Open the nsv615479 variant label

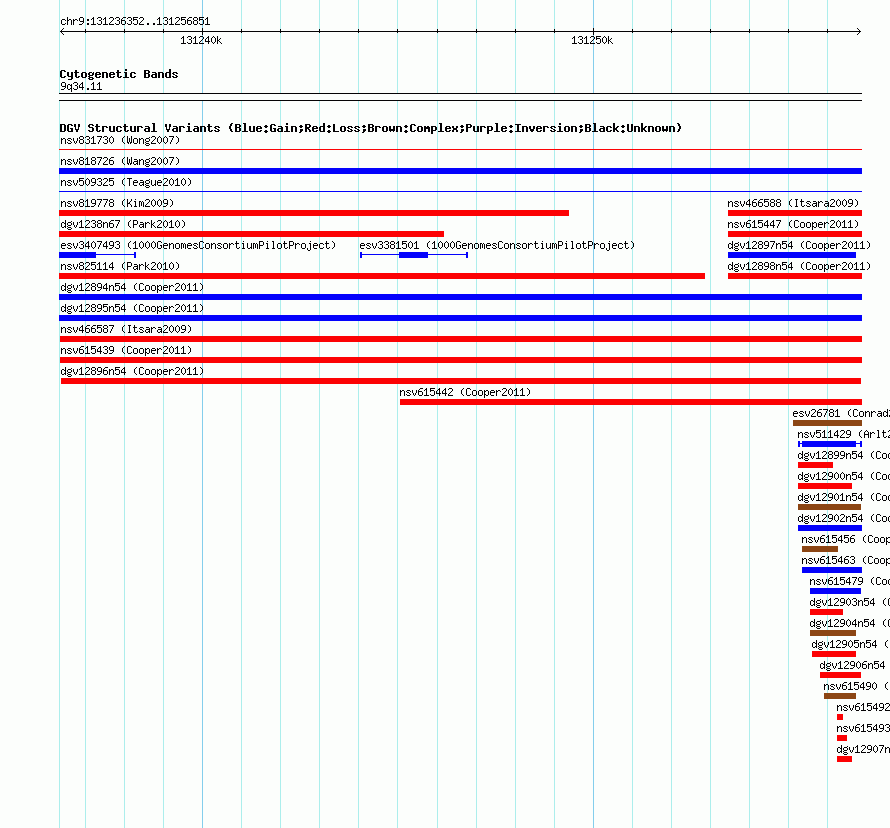[849, 581]
